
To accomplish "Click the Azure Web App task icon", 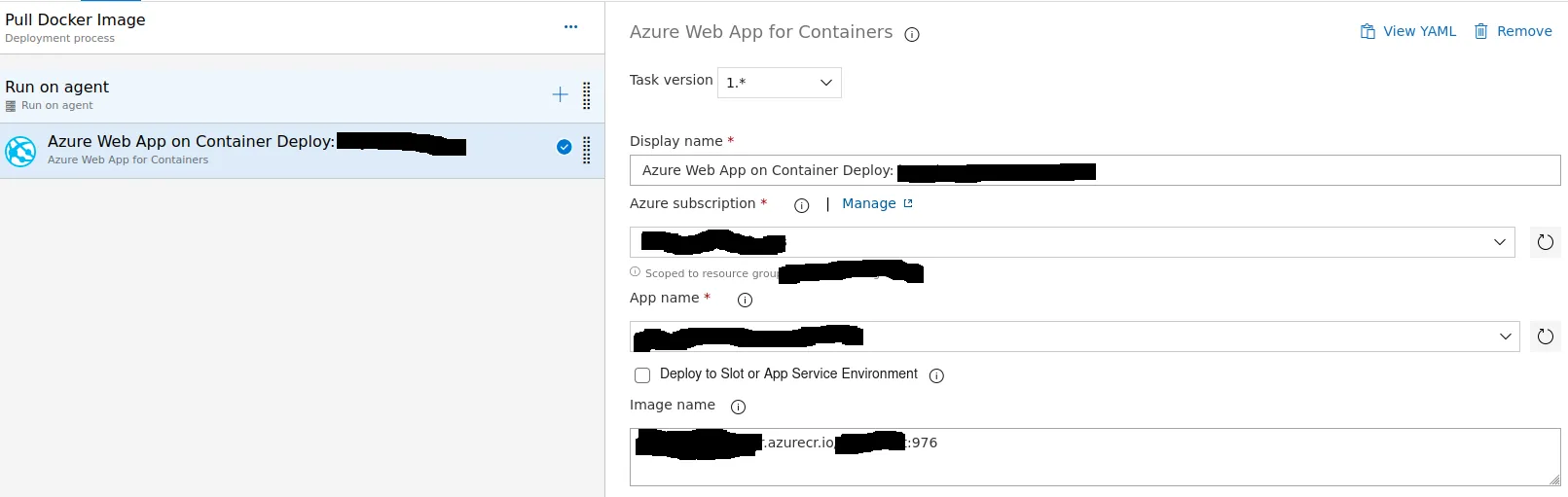I will click(x=20, y=151).
